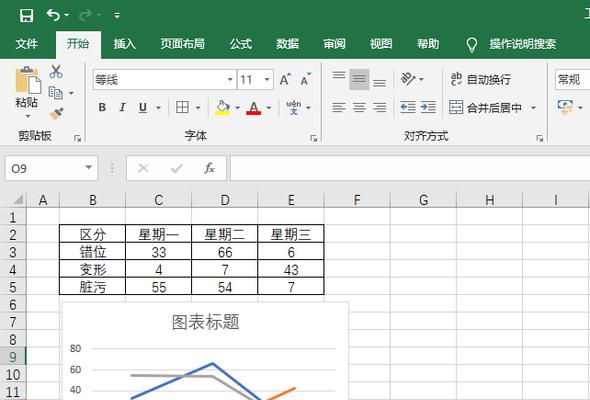Click the formula bar input
The height and width of the screenshot is (400, 590).
[x=410, y=168]
